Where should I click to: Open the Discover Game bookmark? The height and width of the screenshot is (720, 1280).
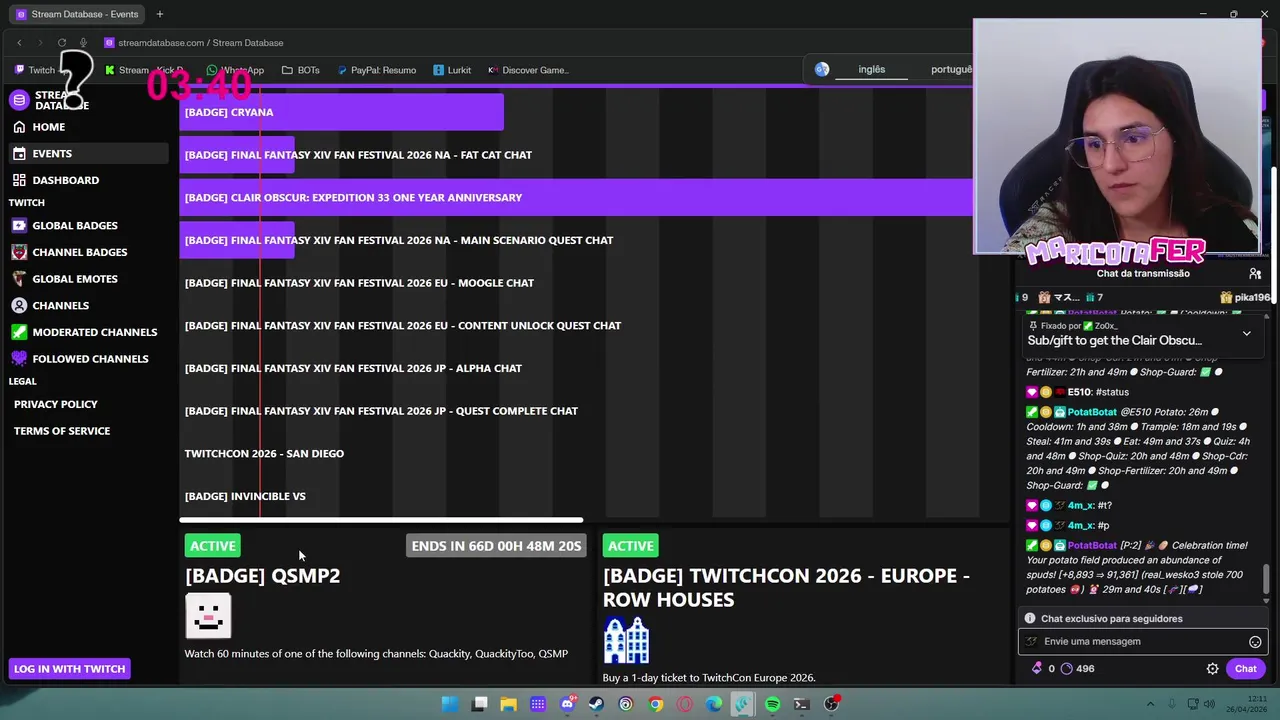coord(528,70)
